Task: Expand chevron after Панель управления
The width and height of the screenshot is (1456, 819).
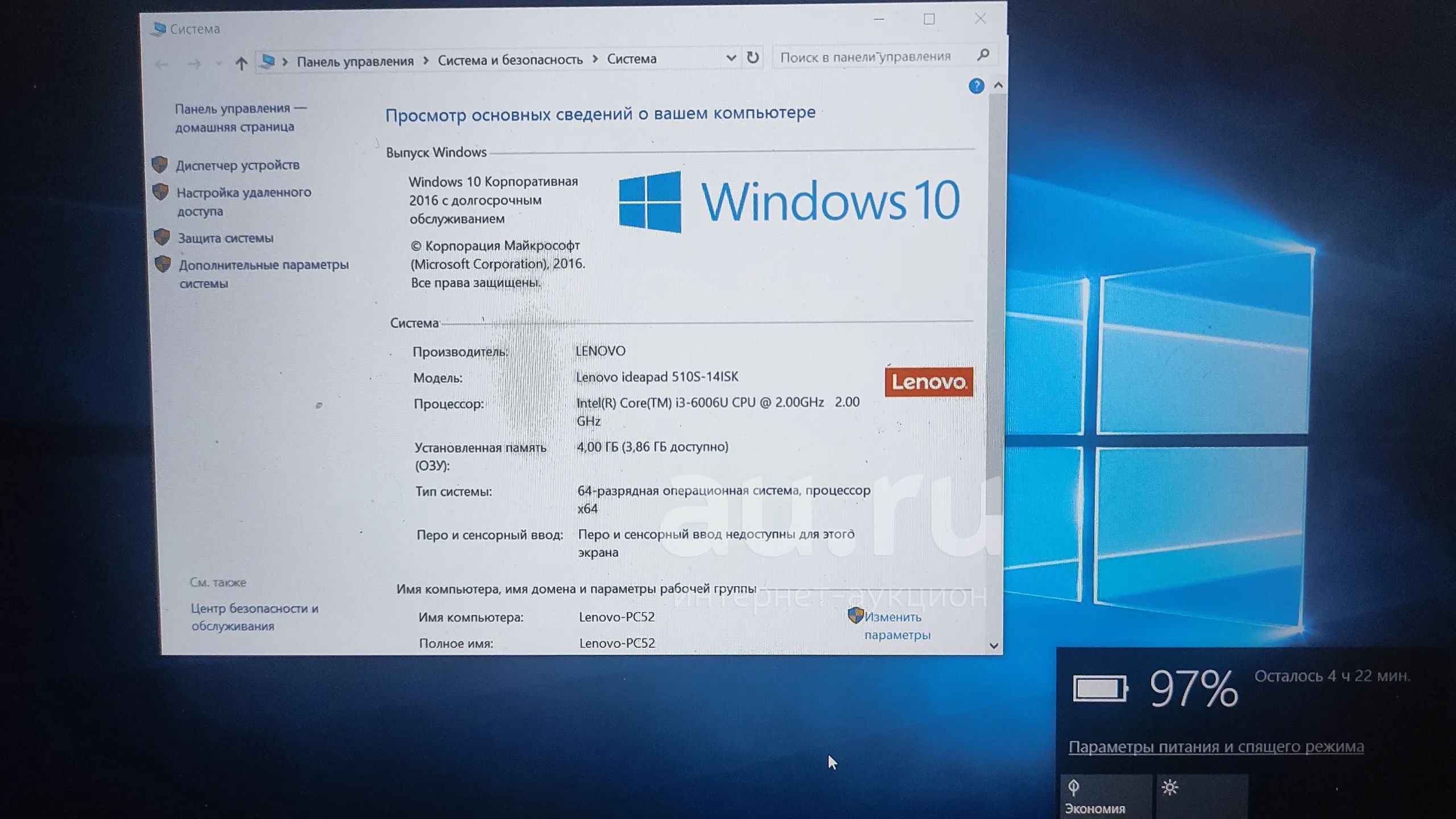Action: coord(425,60)
